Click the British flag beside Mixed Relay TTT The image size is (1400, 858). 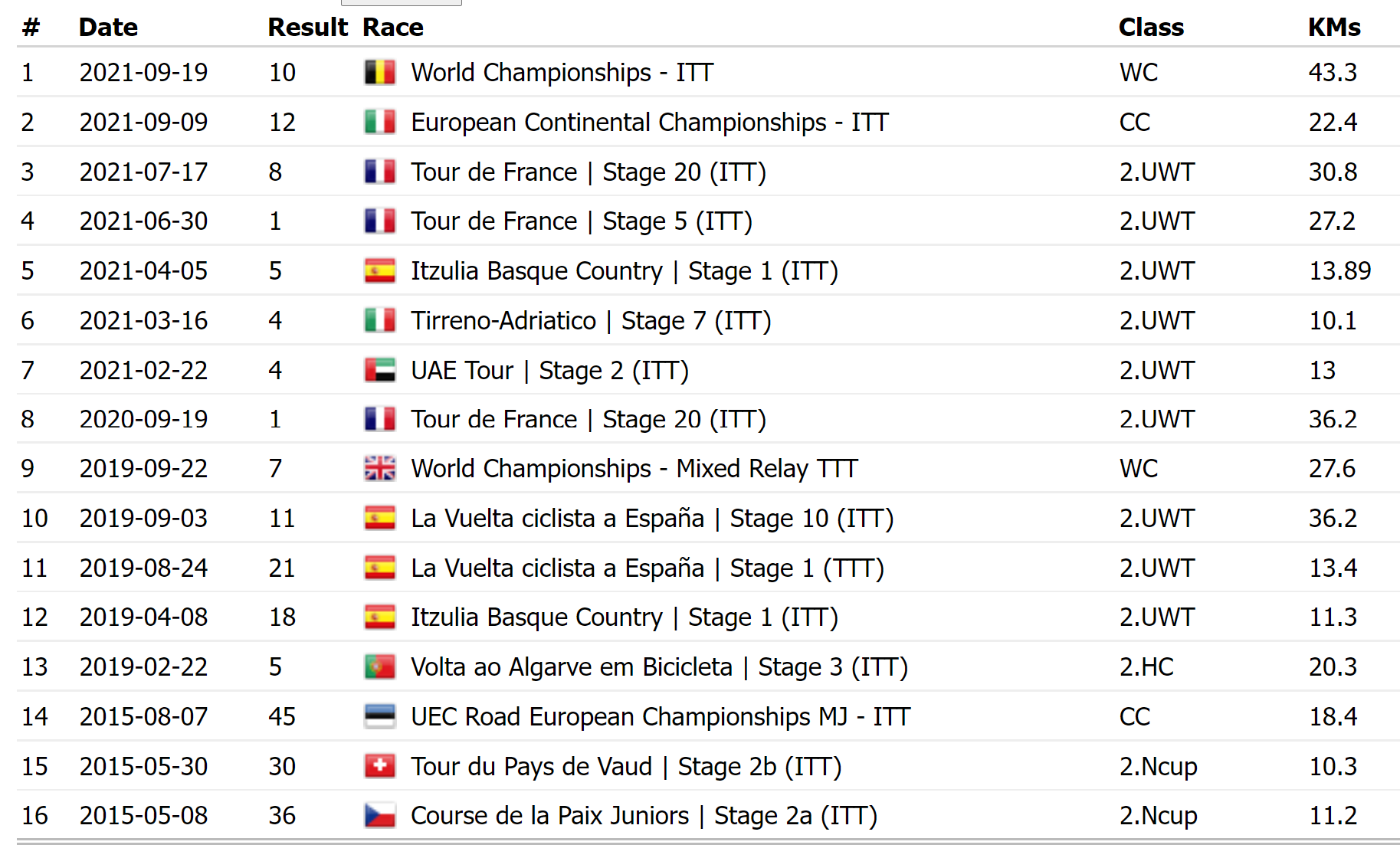click(x=379, y=469)
